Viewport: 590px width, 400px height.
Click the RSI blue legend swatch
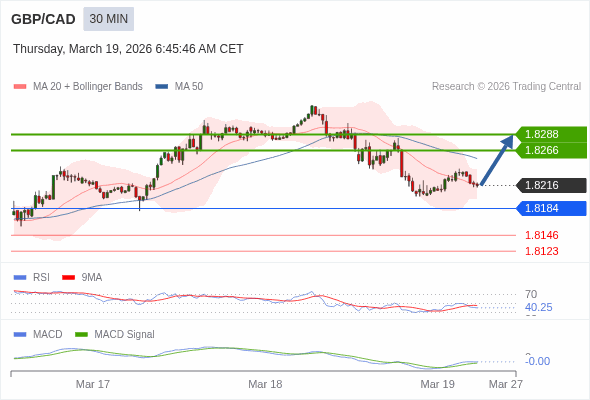point(20,278)
